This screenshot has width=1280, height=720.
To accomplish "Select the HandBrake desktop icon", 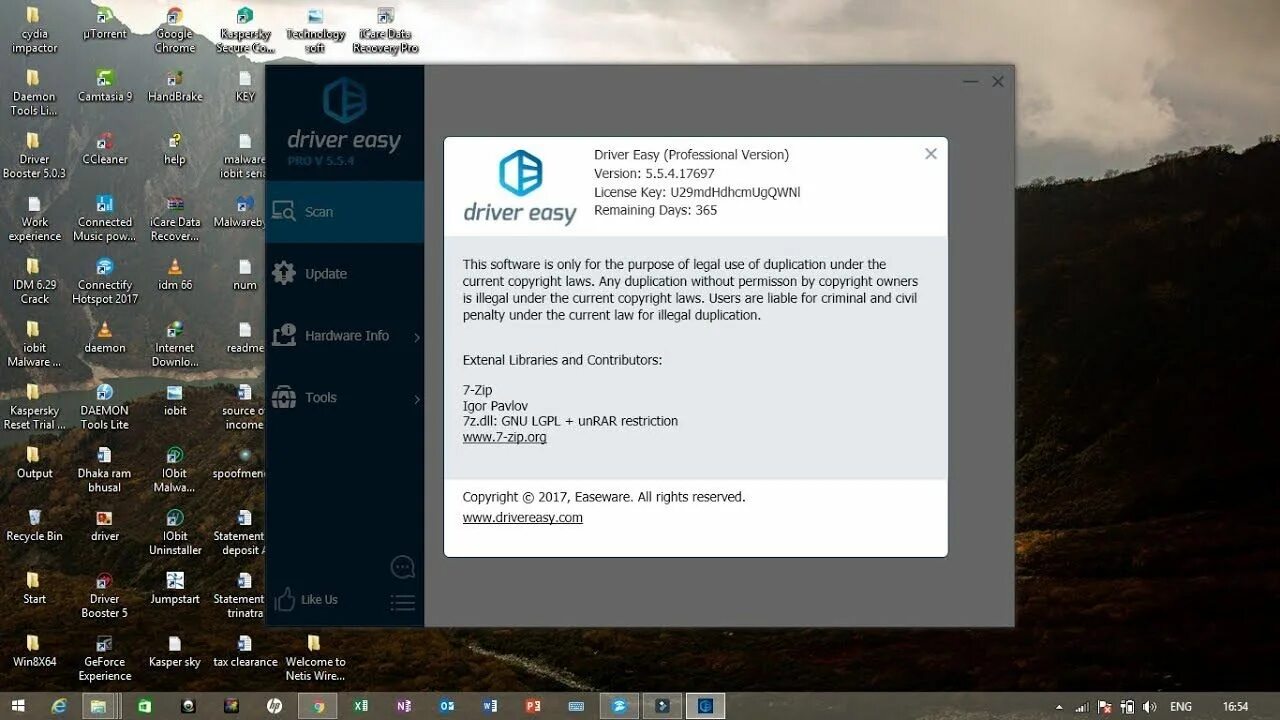I will point(175,86).
